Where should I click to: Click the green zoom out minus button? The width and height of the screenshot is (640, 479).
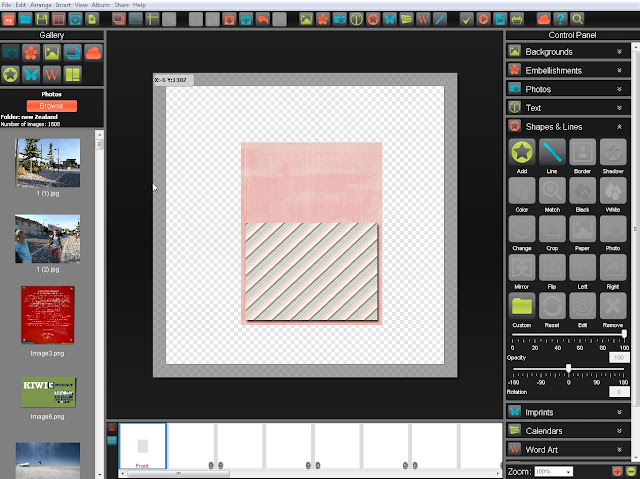631,472
